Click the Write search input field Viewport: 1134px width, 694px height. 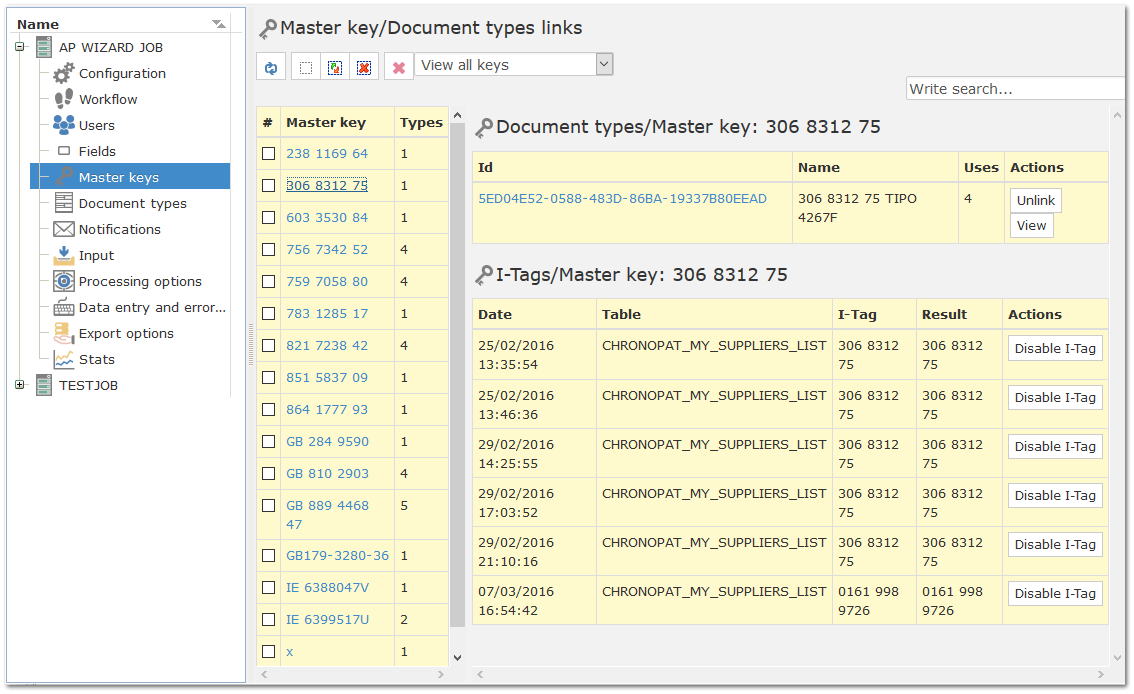coord(1015,89)
